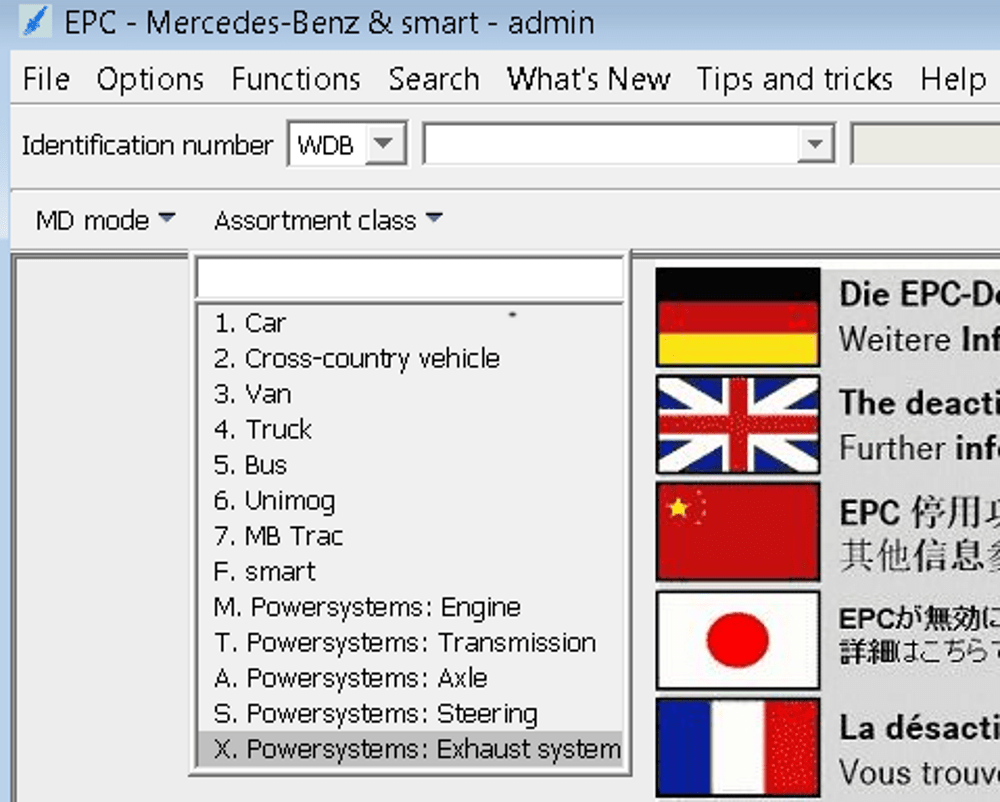1000x802 pixels.
Task: Expand the MD mode dropdown
Action: pyautogui.click(x=105, y=221)
